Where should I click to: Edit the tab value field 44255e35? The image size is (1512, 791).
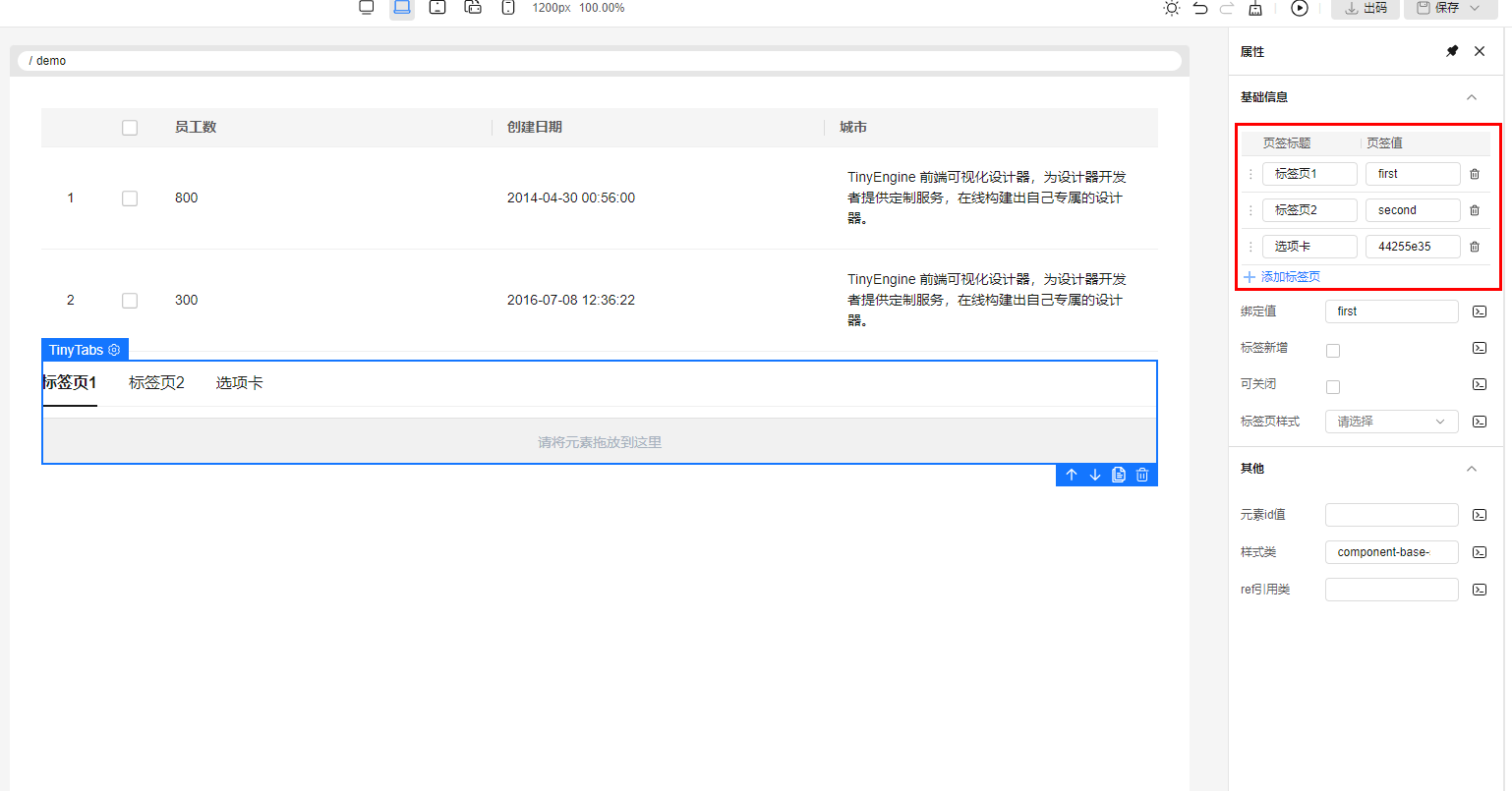tap(1413, 247)
